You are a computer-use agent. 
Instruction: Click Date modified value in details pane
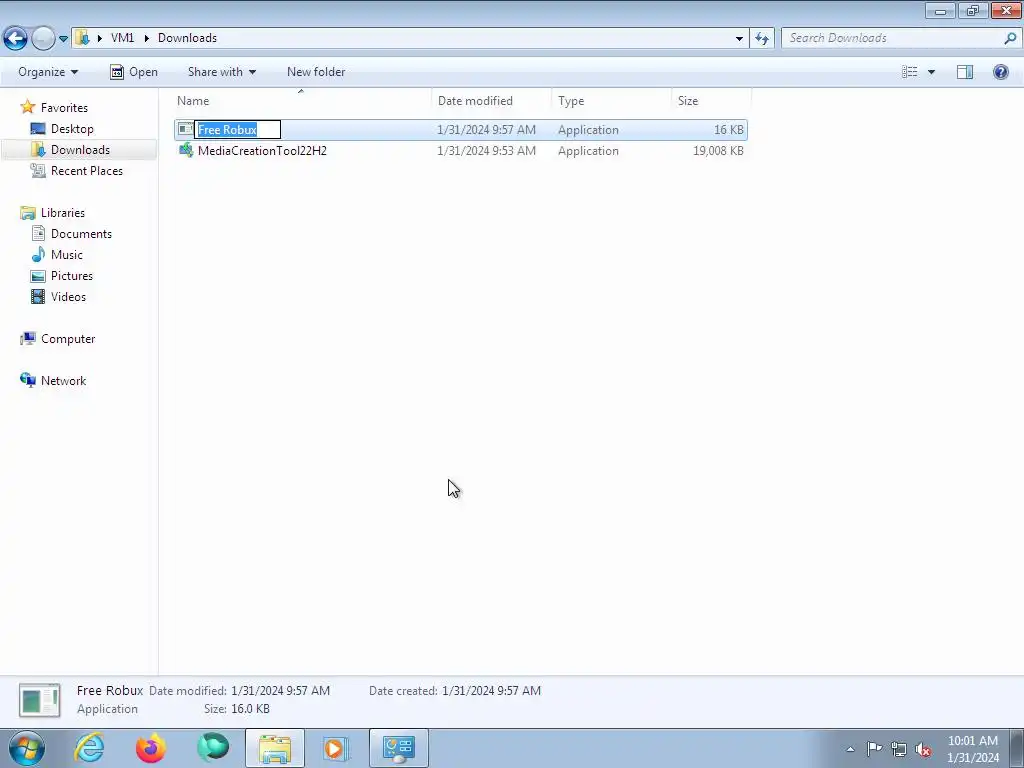[x=280, y=690]
